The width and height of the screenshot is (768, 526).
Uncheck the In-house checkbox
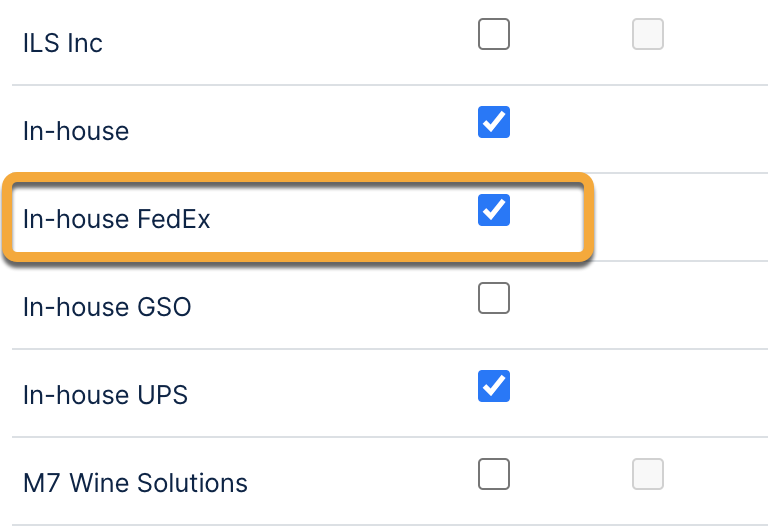[494, 123]
